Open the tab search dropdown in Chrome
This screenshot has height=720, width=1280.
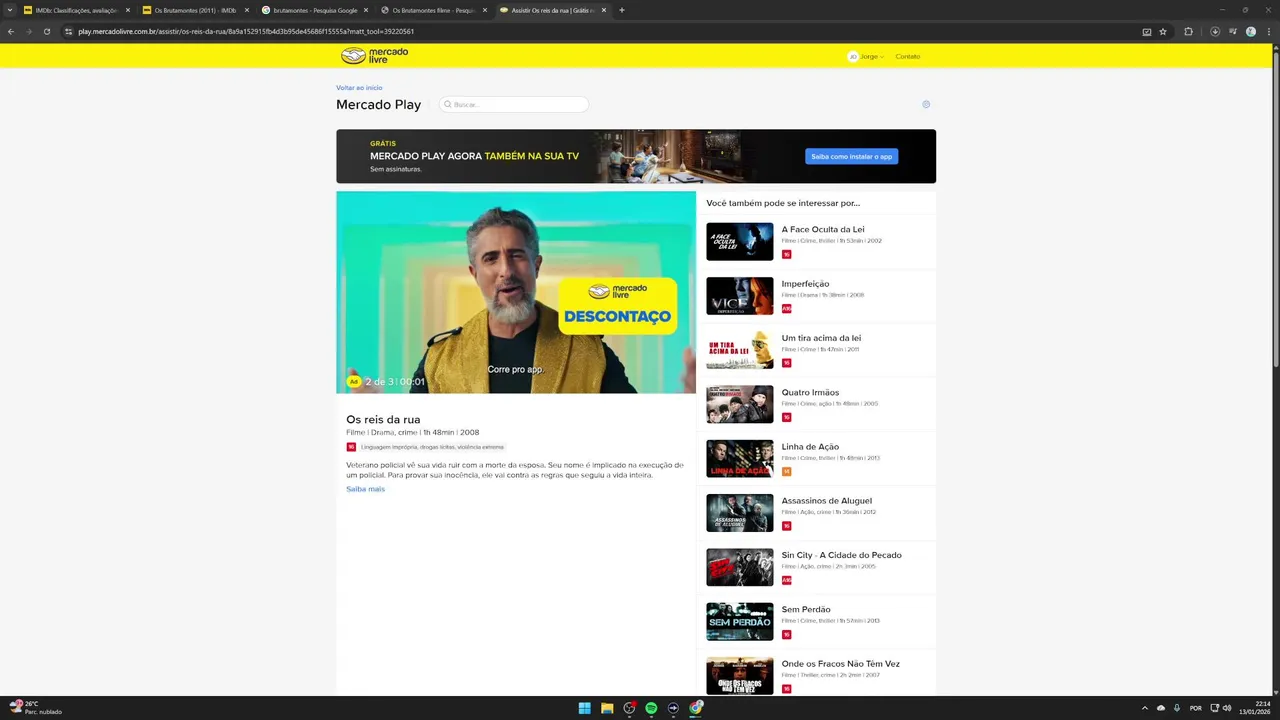coord(10,10)
